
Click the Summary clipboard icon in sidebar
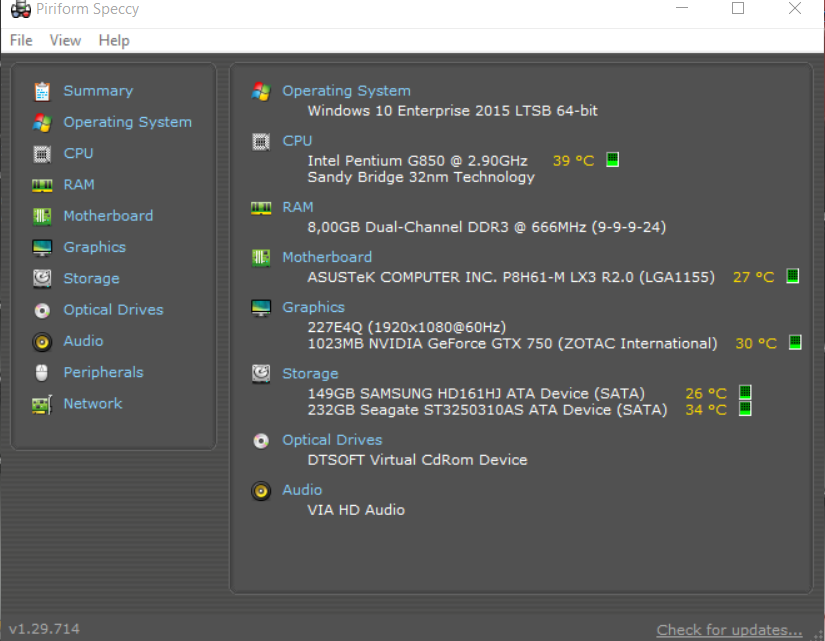click(x=42, y=91)
